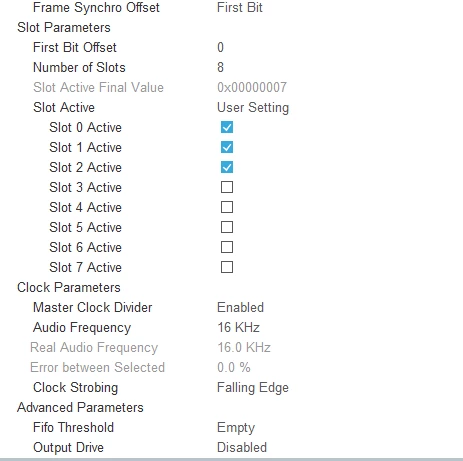Open the Output Drive Disabled dropdown
Screen dimensions: 463x461
tap(242, 447)
